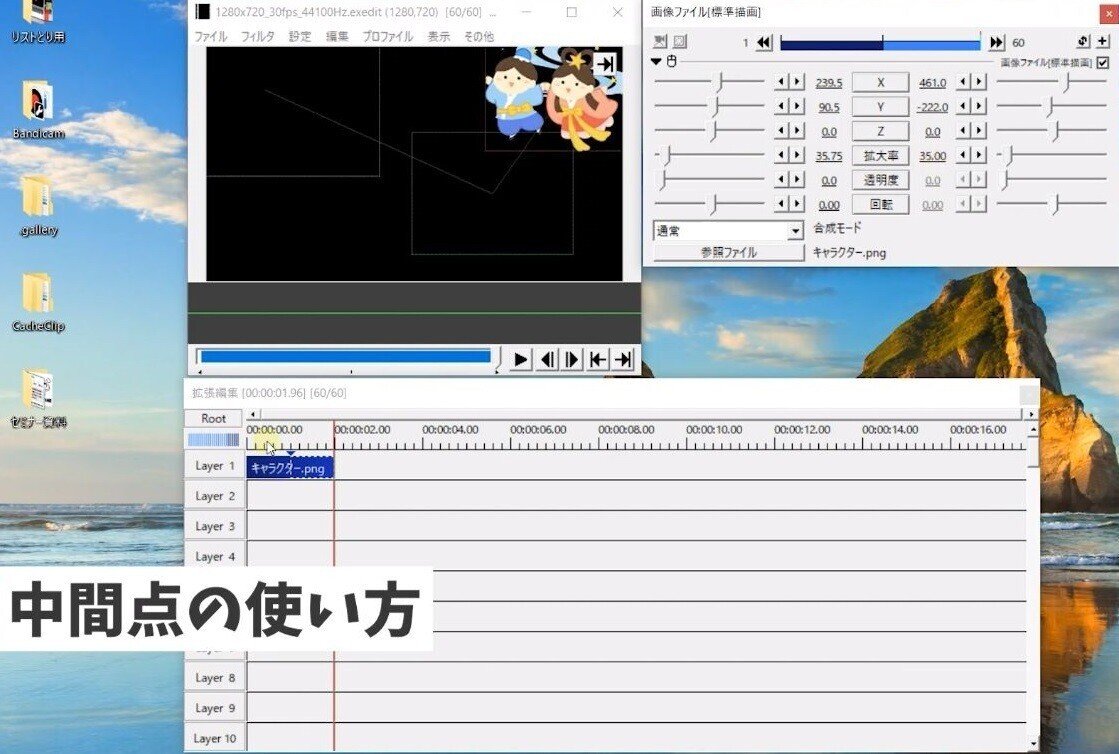Rewind object playback with the double-left-arrow icon
This screenshot has width=1119, height=754.
pos(762,42)
